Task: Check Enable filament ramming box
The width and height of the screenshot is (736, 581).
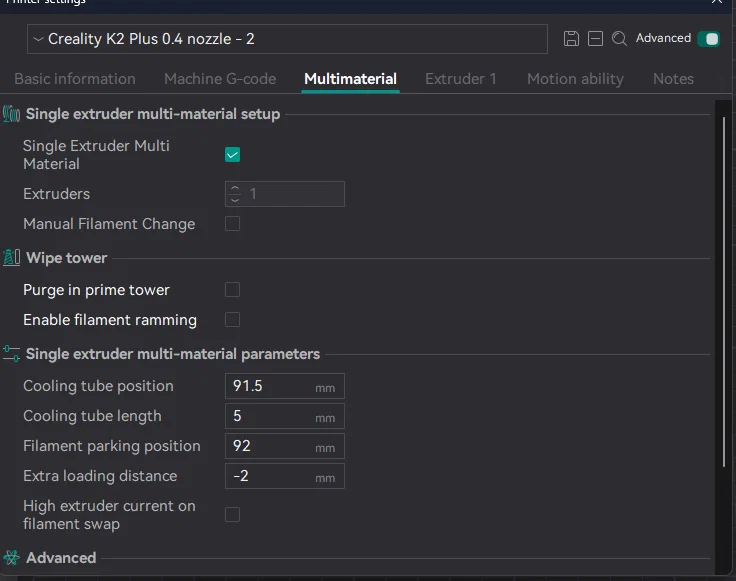Action: [232, 320]
